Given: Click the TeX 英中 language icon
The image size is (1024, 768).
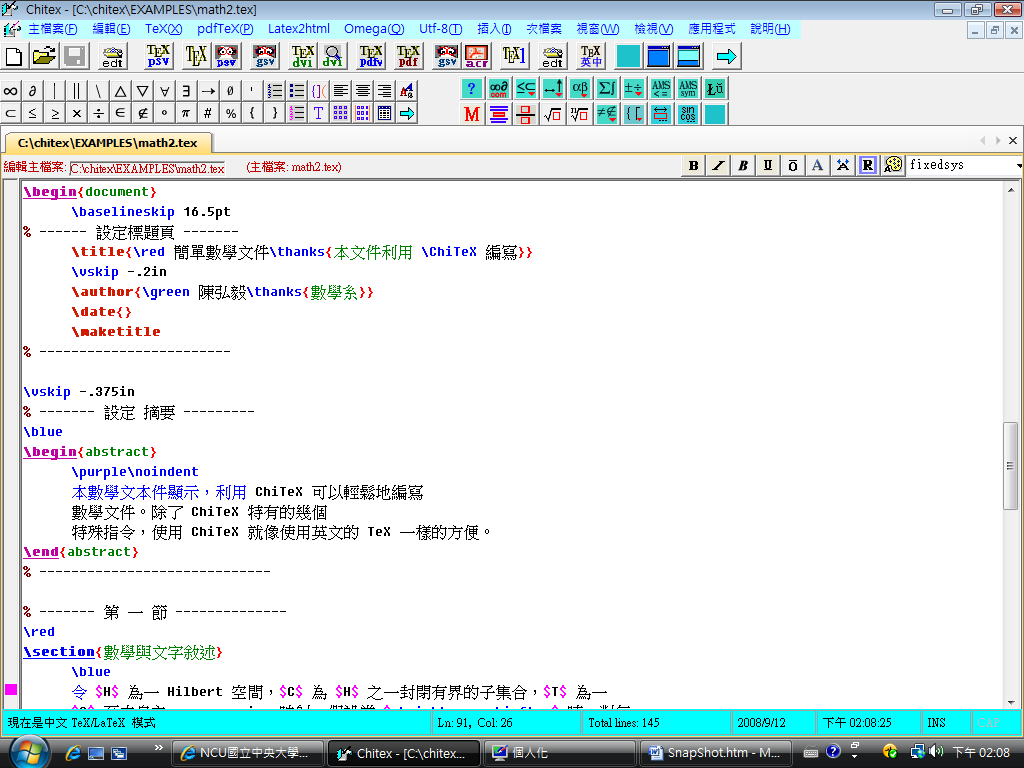Looking at the screenshot, I should 591,56.
